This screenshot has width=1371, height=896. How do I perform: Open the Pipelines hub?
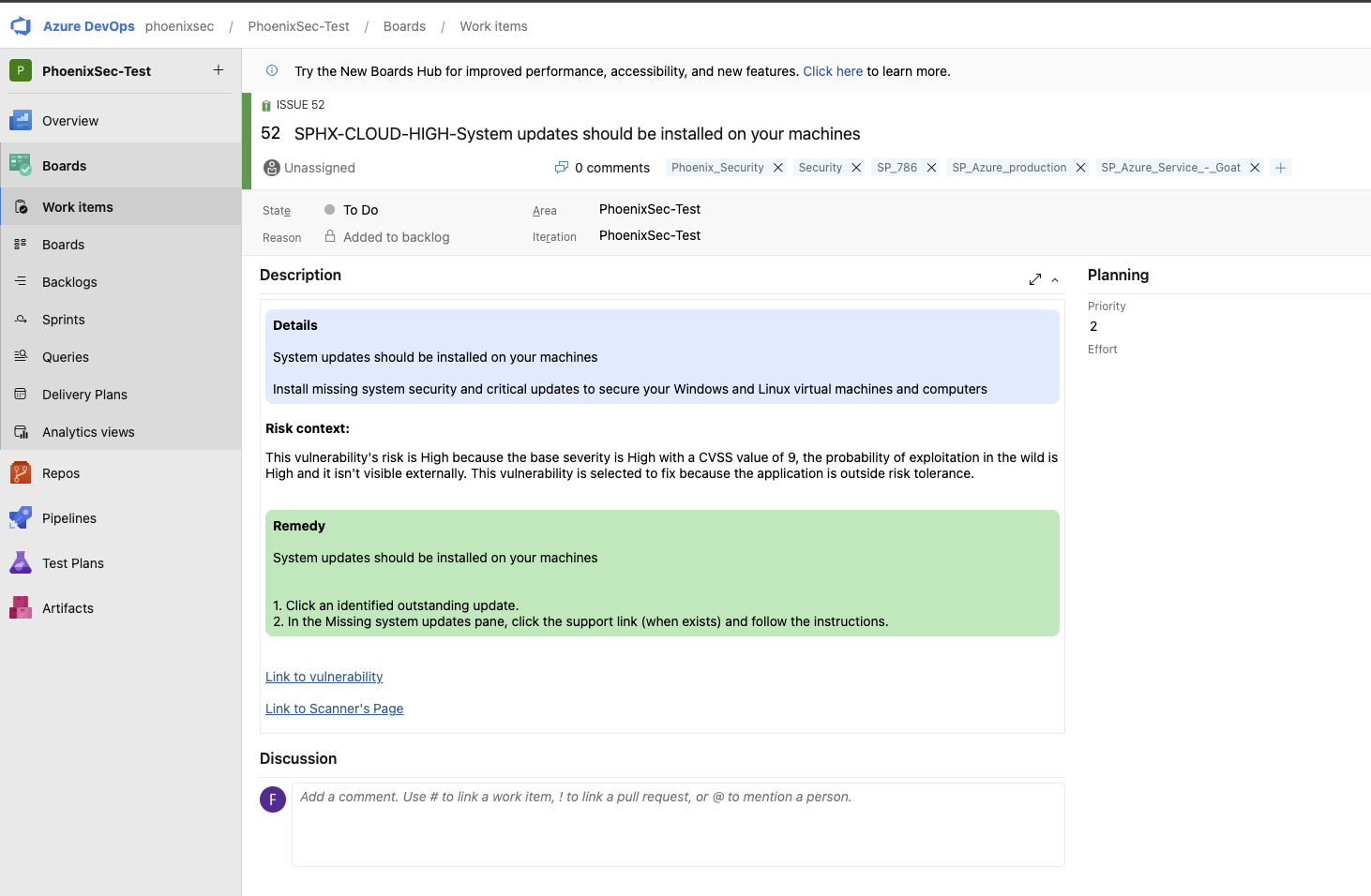pos(120,518)
